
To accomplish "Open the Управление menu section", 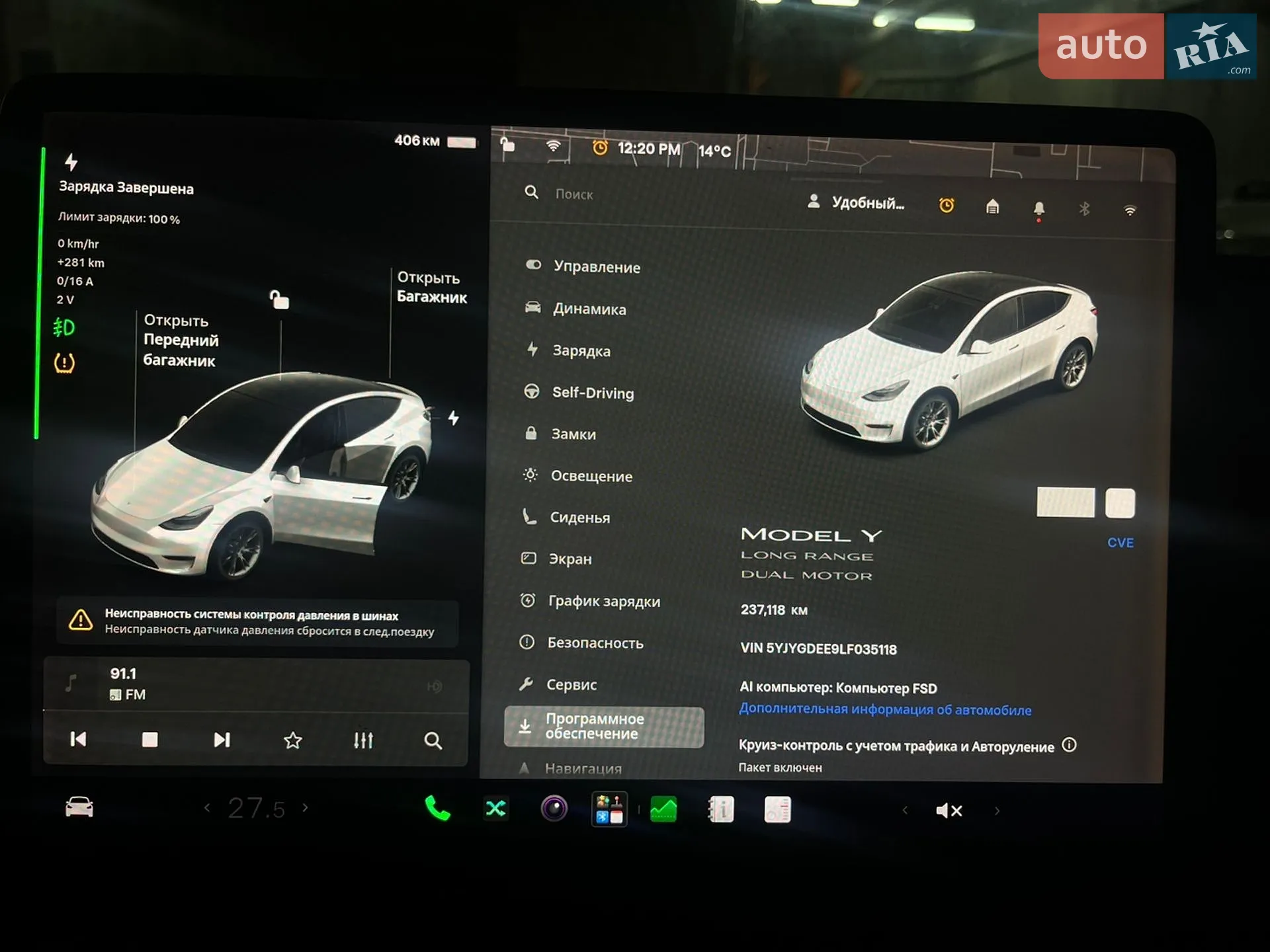I will click(583, 266).
